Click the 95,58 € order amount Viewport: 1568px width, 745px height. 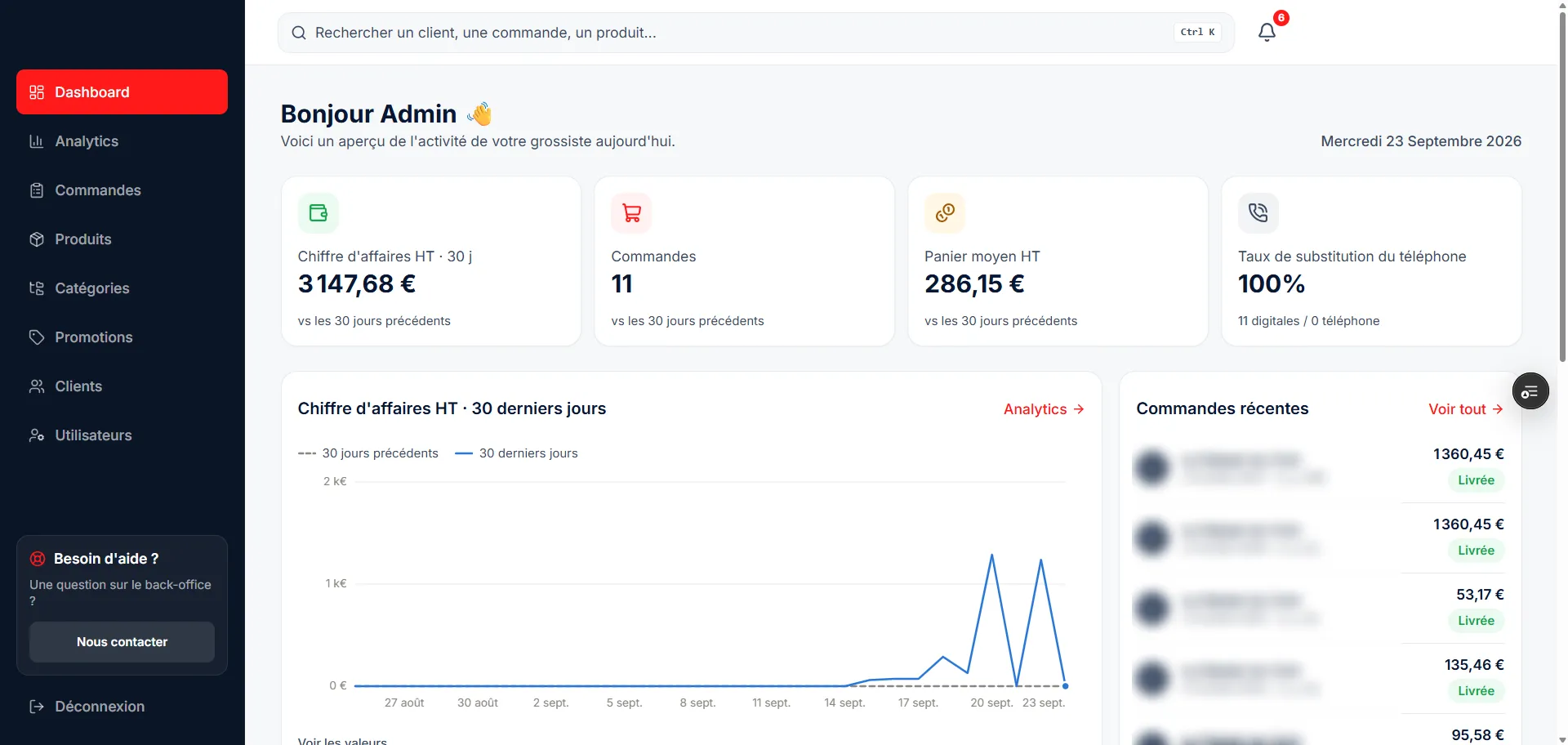tap(1477, 735)
